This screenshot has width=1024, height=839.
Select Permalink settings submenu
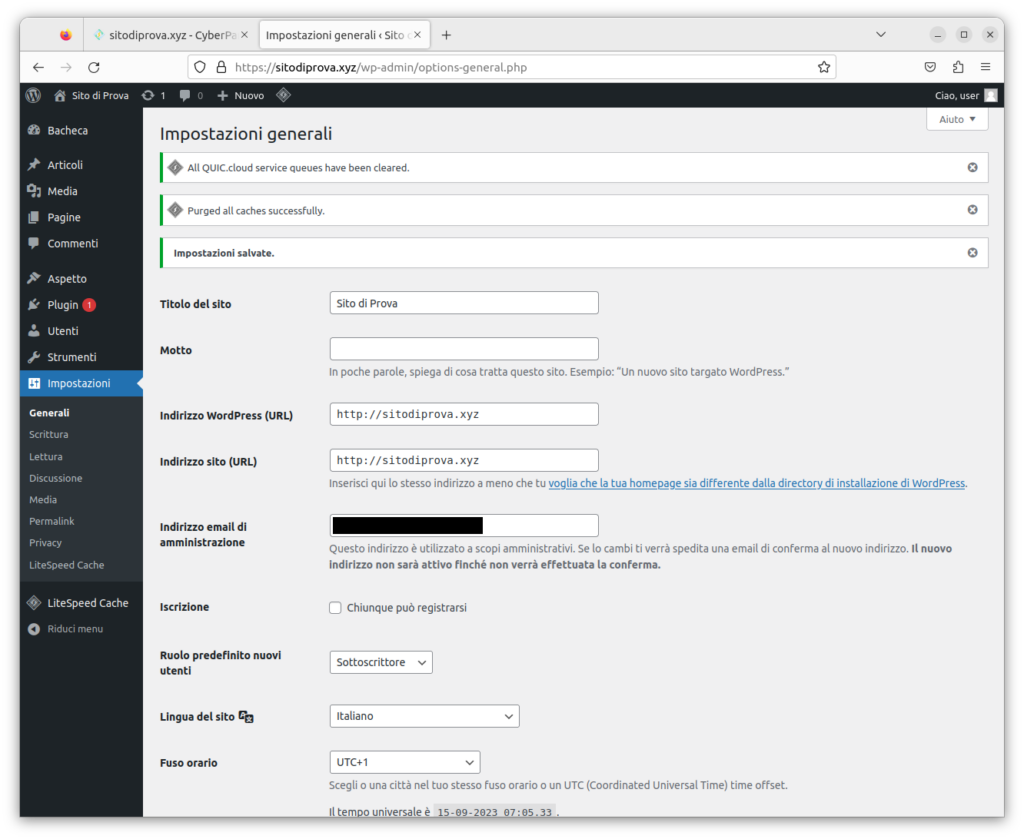[x=52, y=521]
